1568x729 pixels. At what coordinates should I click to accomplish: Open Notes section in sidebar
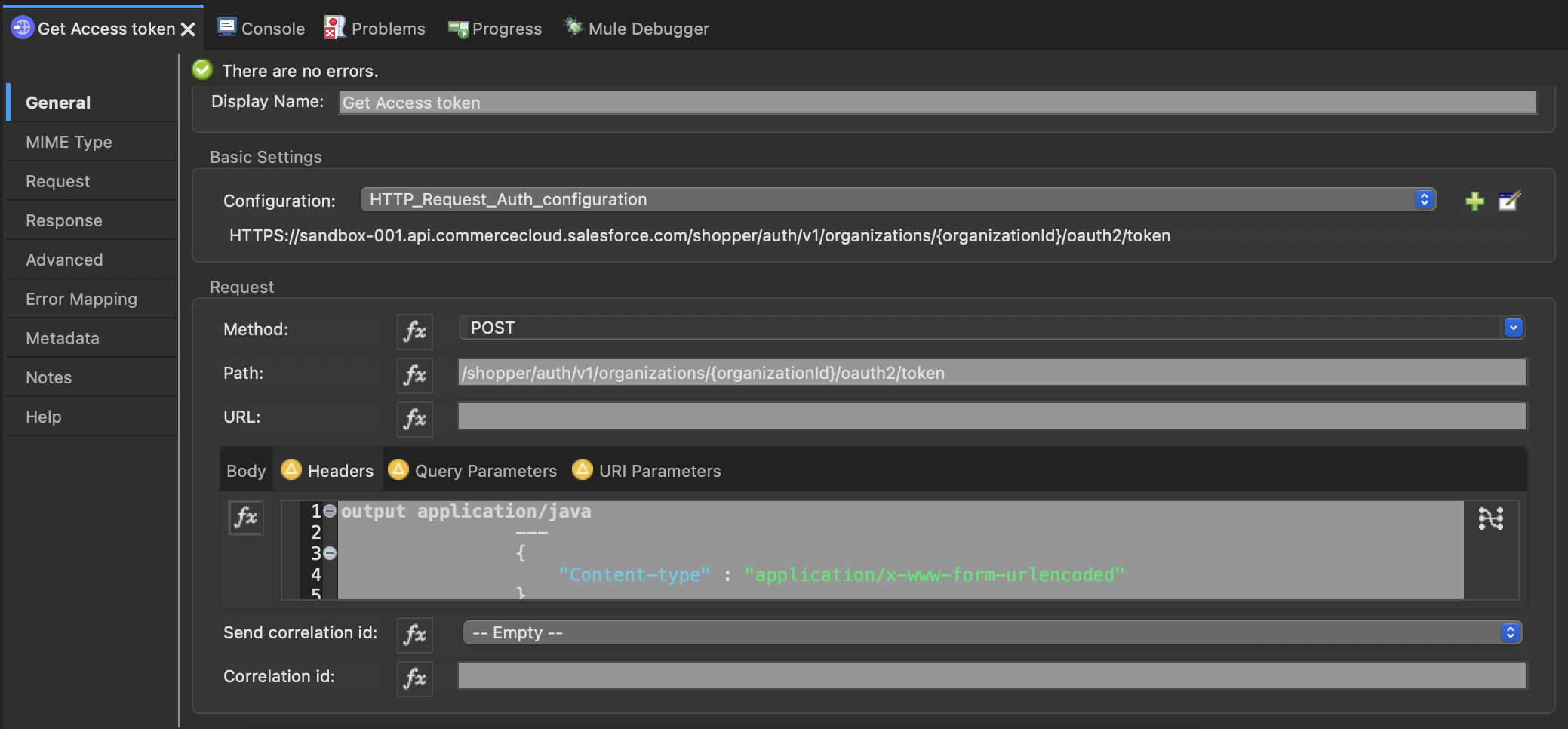(x=91, y=377)
